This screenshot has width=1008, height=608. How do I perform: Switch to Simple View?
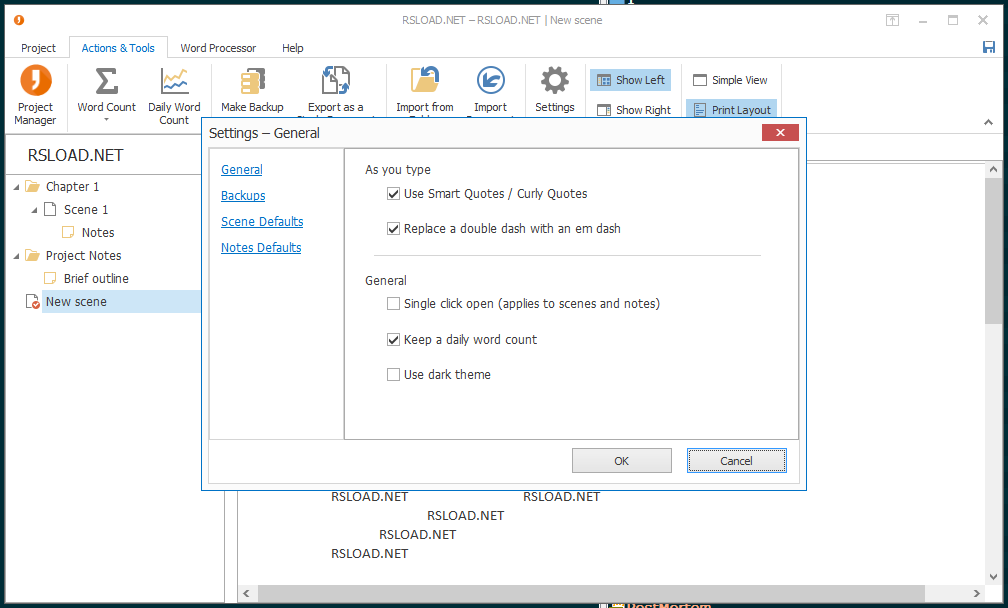pyautogui.click(x=730, y=80)
